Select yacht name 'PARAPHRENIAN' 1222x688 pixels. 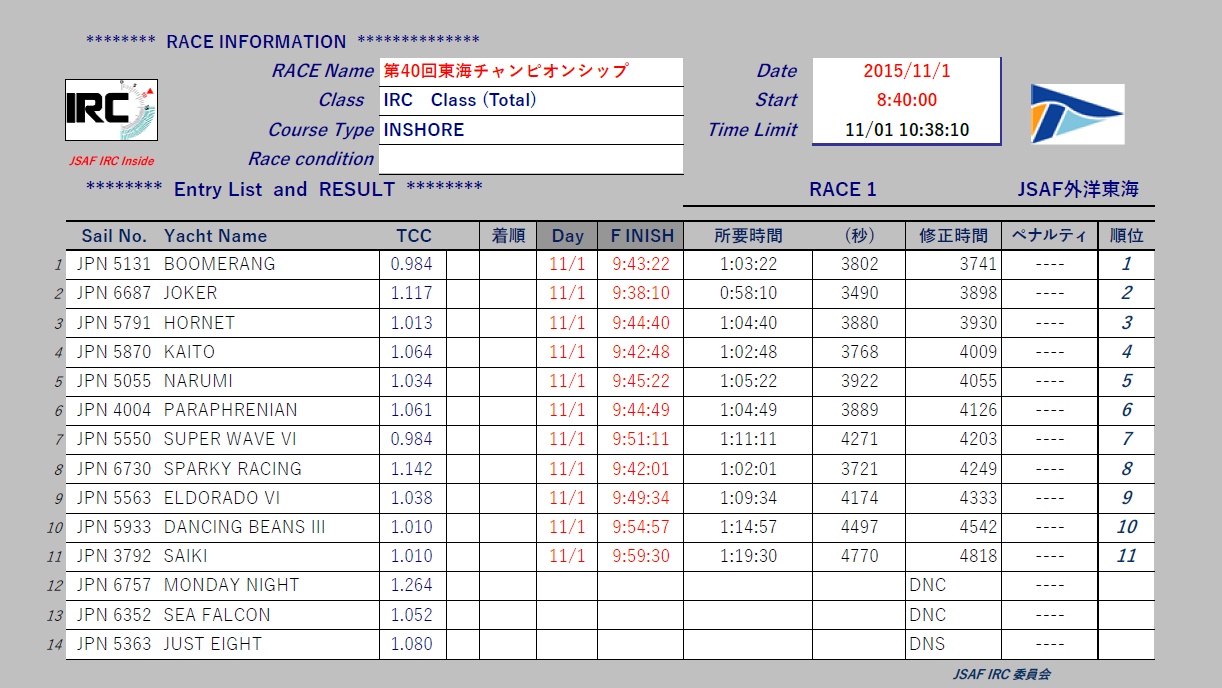pyautogui.click(x=230, y=410)
